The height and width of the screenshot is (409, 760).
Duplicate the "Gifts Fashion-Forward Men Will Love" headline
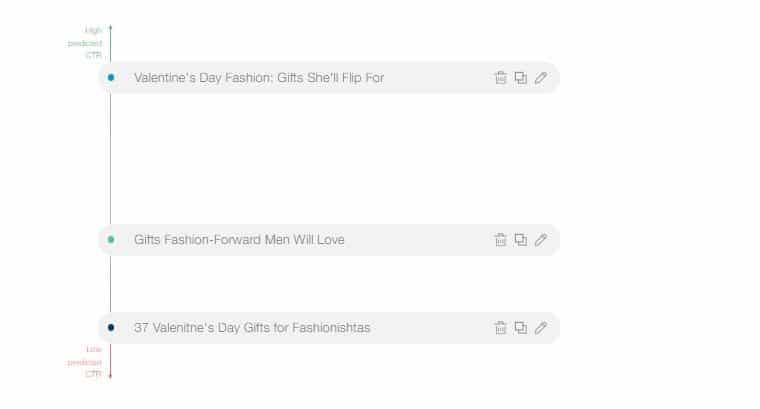(x=521, y=239)
